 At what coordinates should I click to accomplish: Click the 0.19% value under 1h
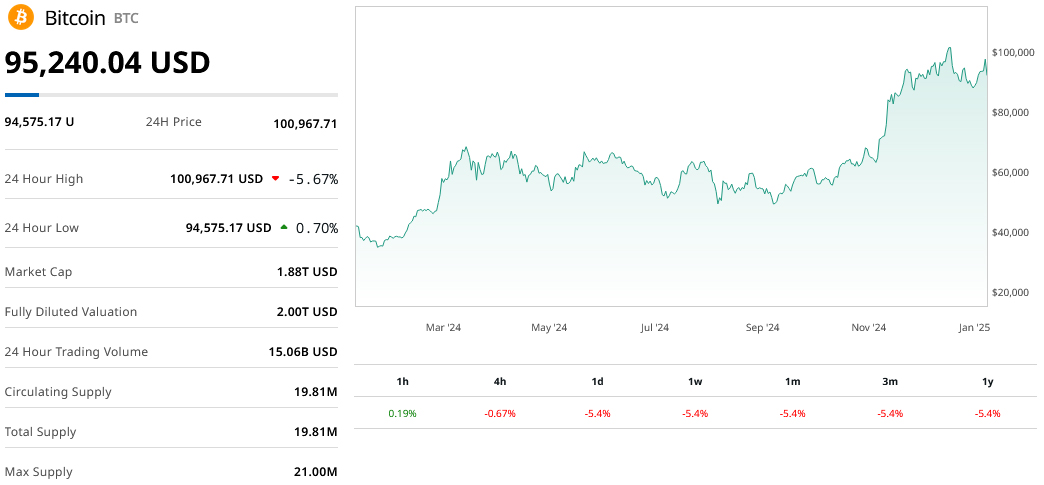point(402,413)
